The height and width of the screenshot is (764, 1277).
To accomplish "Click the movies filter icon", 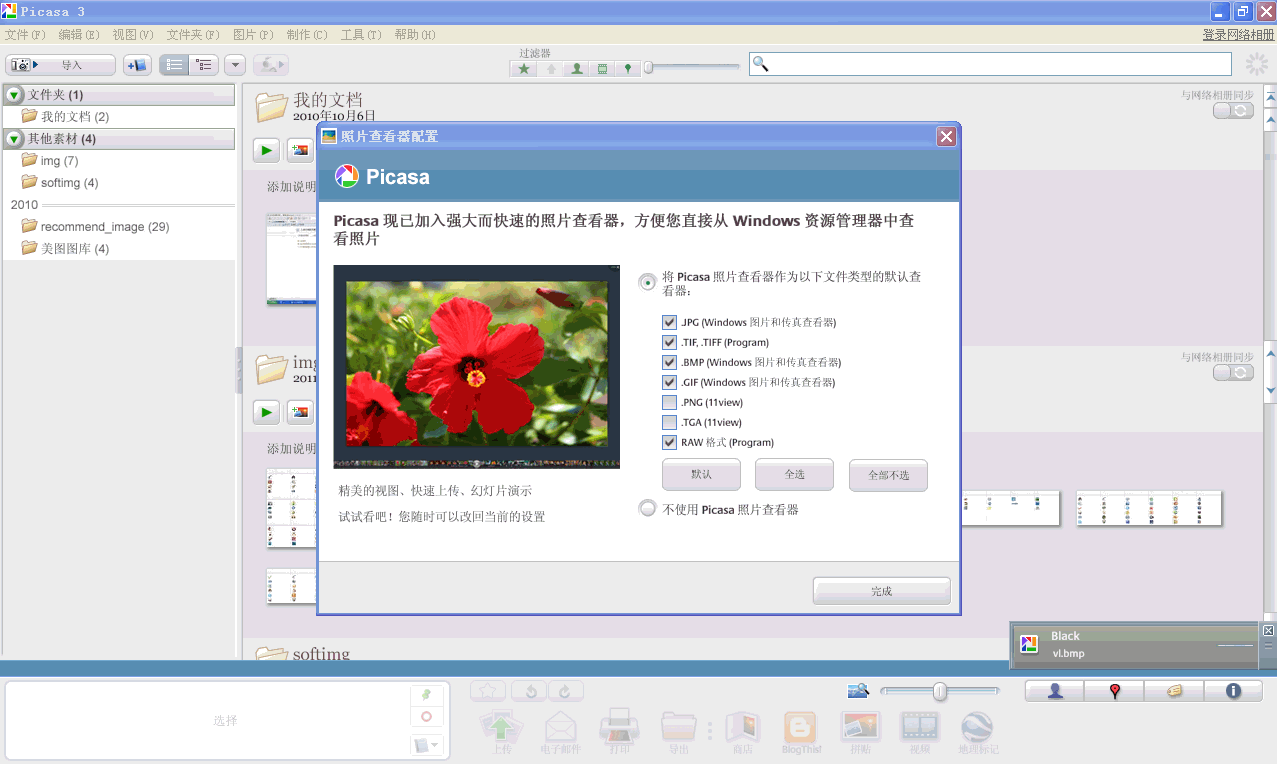I will tap(602, 69).
